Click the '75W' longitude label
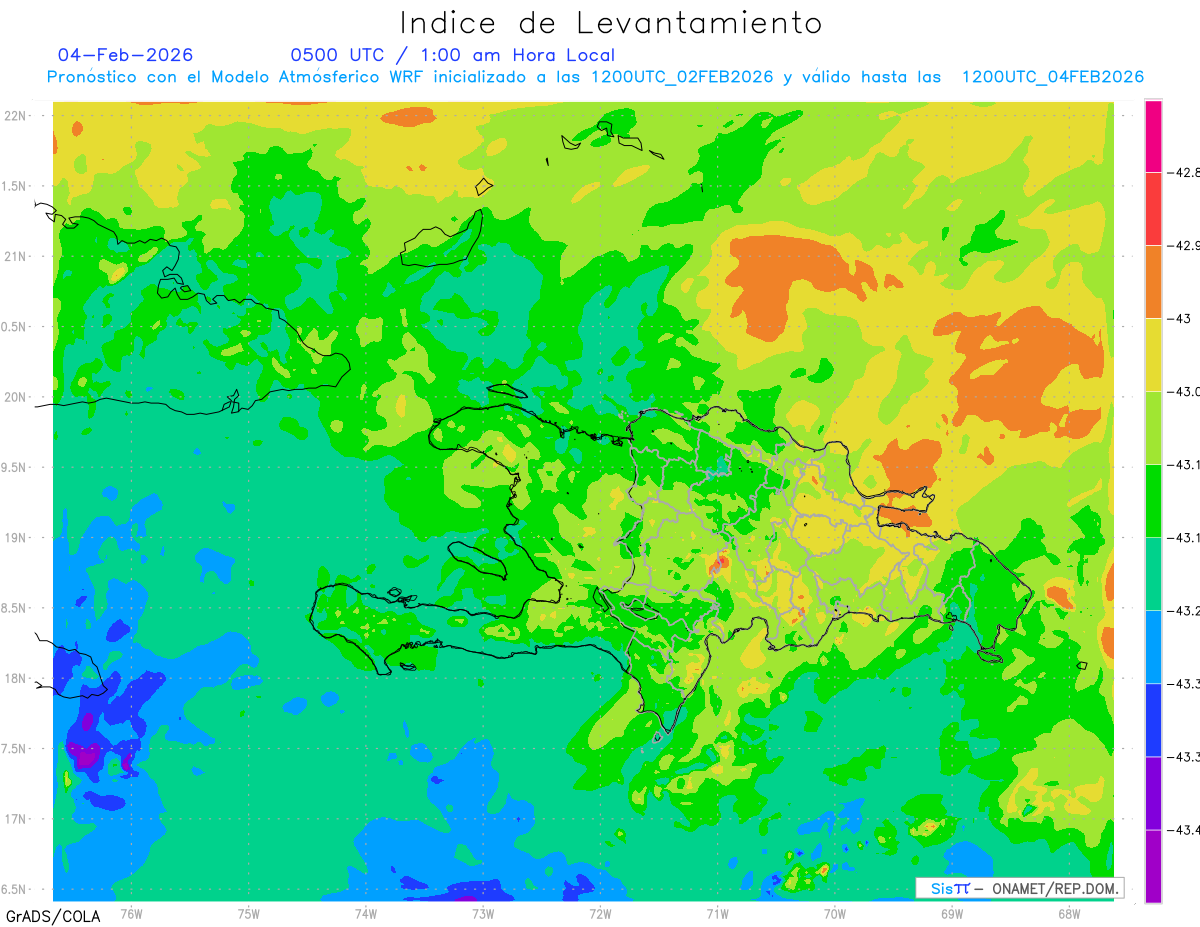Screen dimensions: 1200x927 tap(248, 913)
